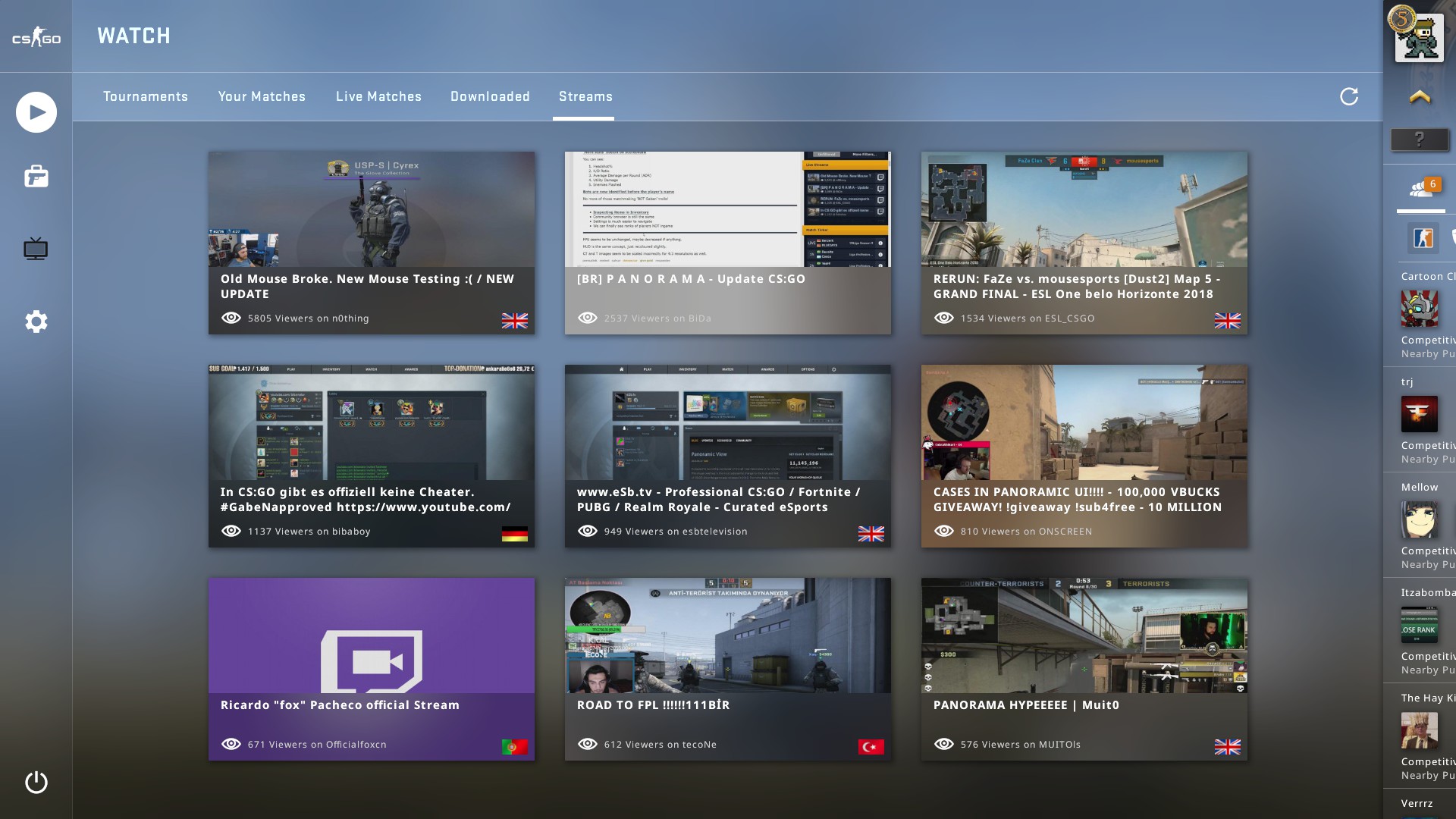
Task: Click the Ricardo "fox" Pacheco stream title
Action: click(340, 705)
